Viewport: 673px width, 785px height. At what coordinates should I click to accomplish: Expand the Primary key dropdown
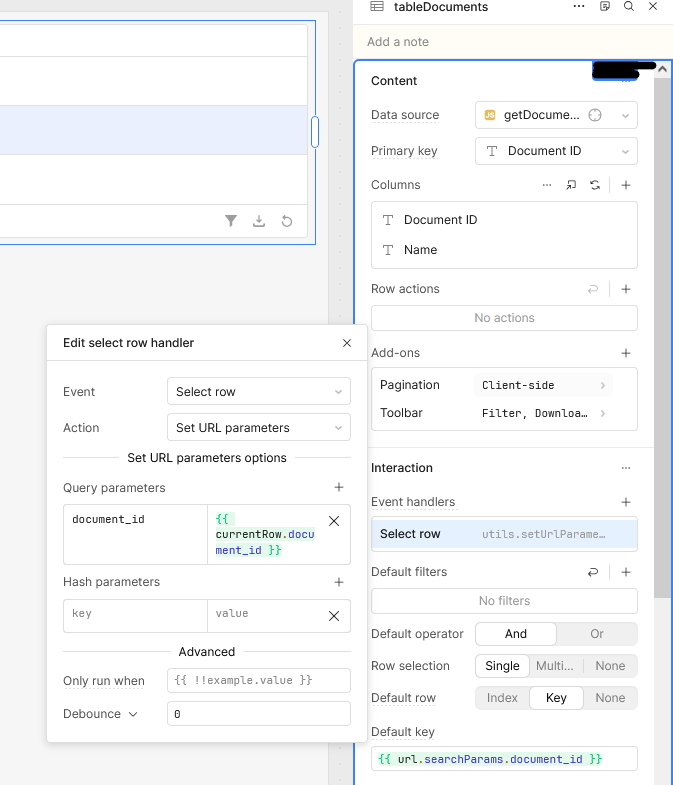(556, 151)
